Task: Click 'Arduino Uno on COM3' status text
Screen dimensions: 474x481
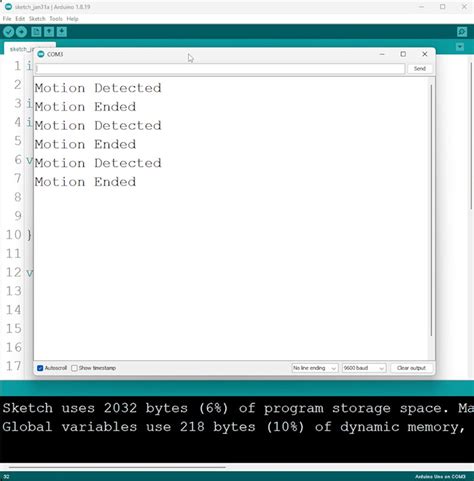Action: click(x=440, y=477)
